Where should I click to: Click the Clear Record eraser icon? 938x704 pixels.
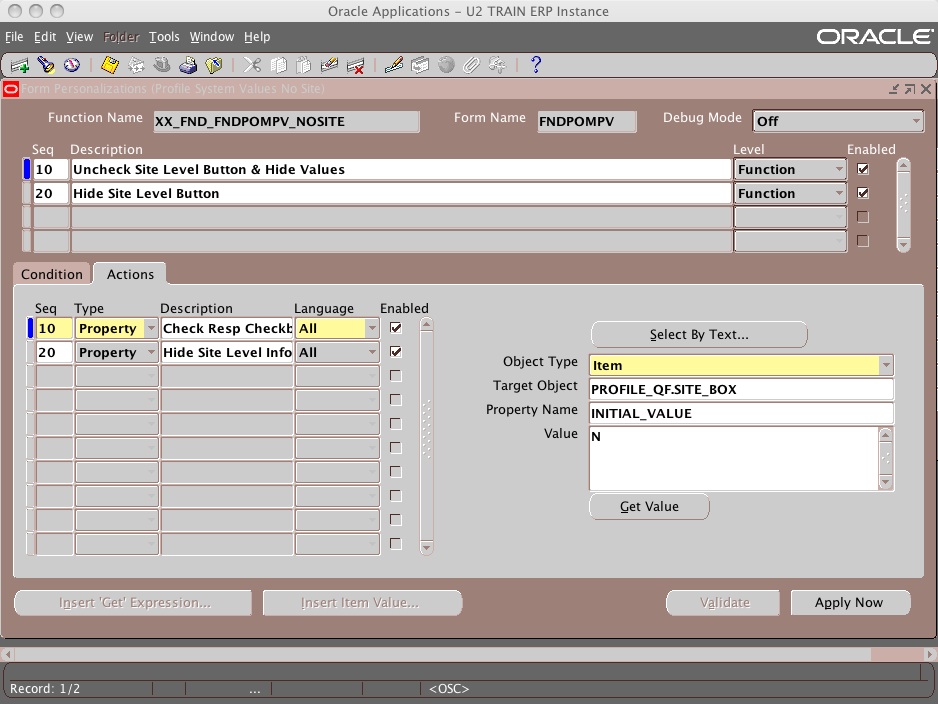pyautogui.click(x=330, y=65)
